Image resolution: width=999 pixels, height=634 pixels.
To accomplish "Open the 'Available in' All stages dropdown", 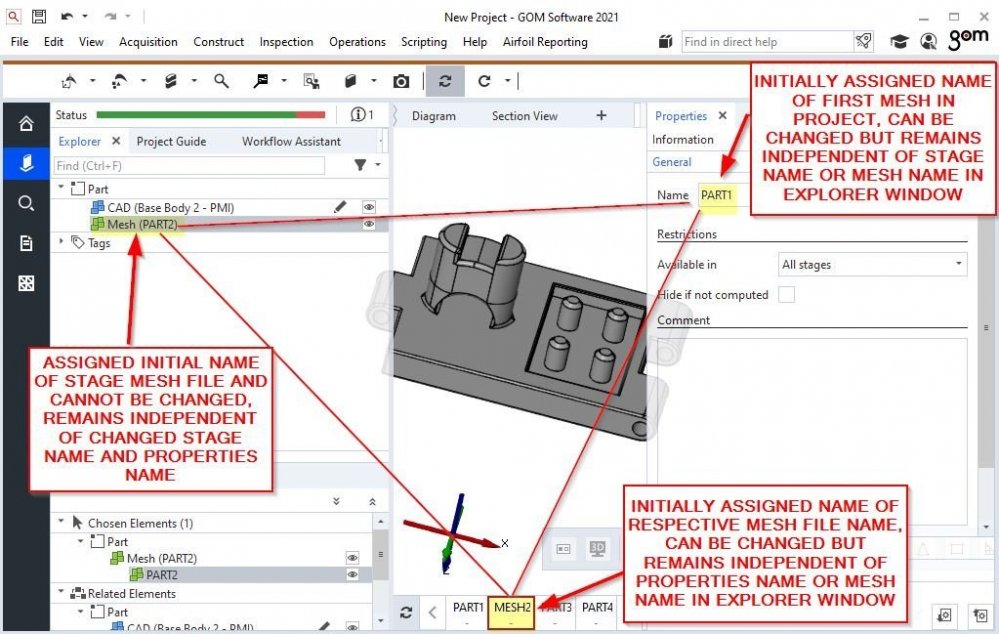I will tap(872, 265).
